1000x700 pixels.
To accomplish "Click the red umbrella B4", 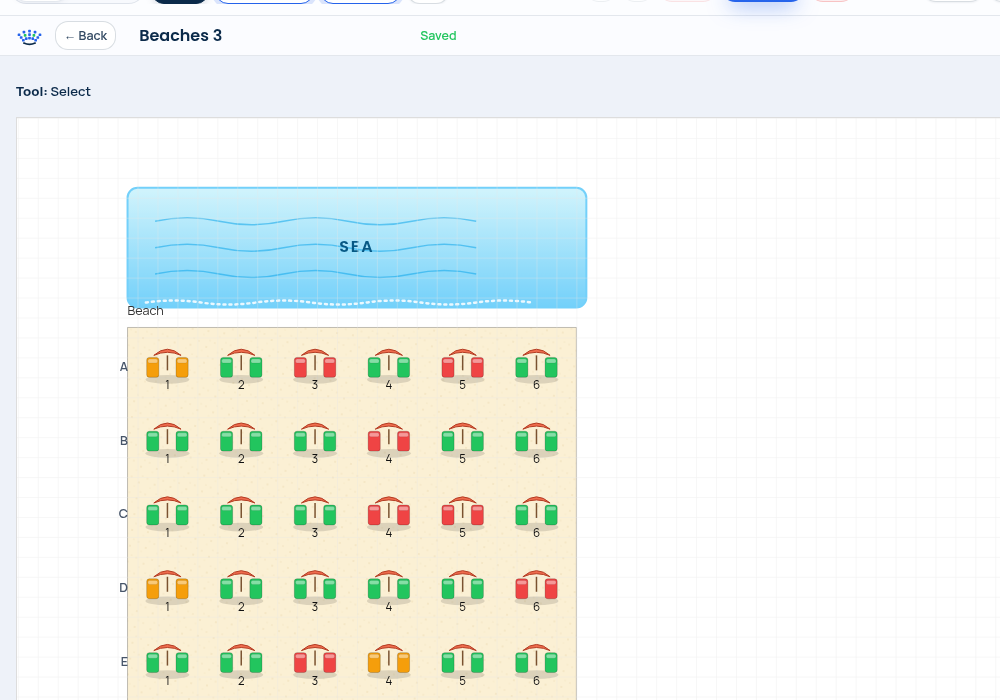I will pos(389,441).
